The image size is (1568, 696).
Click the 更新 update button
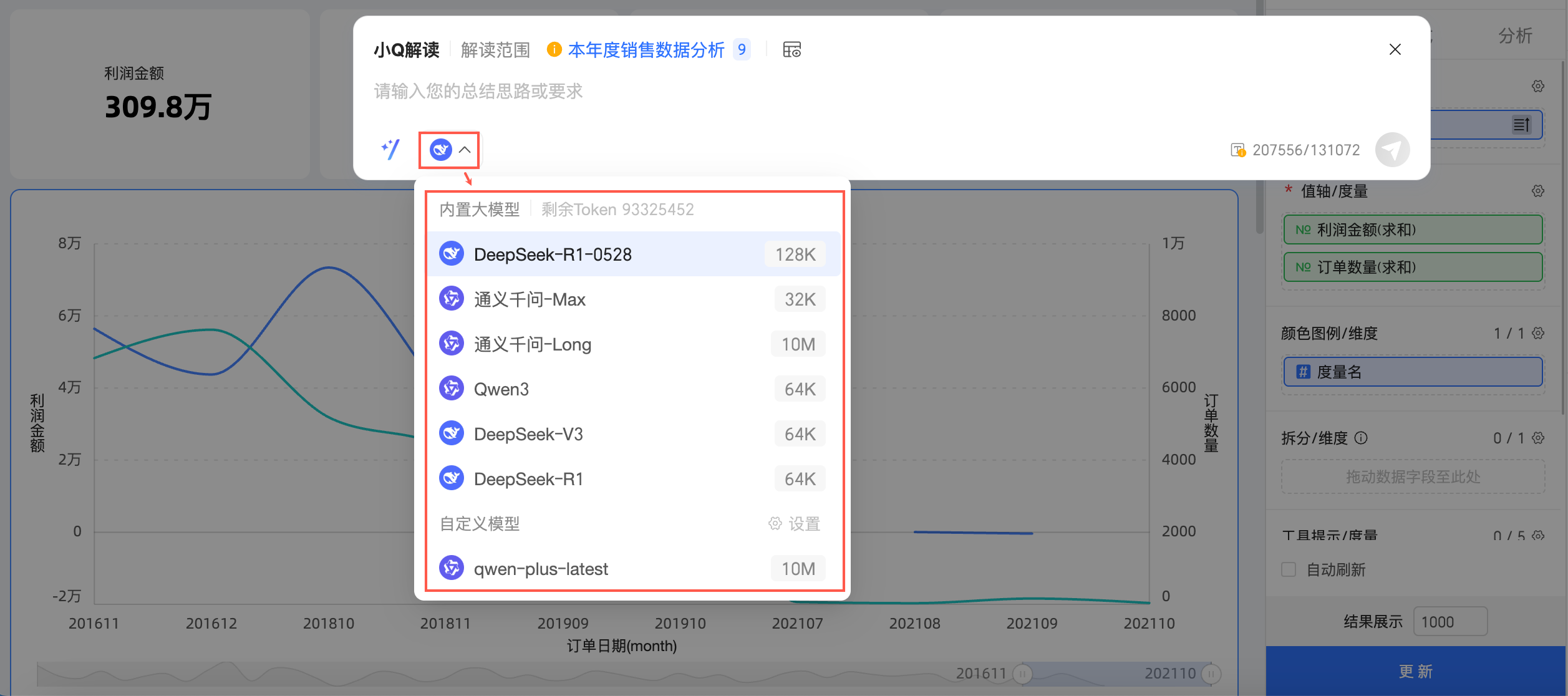point(1416,671)
